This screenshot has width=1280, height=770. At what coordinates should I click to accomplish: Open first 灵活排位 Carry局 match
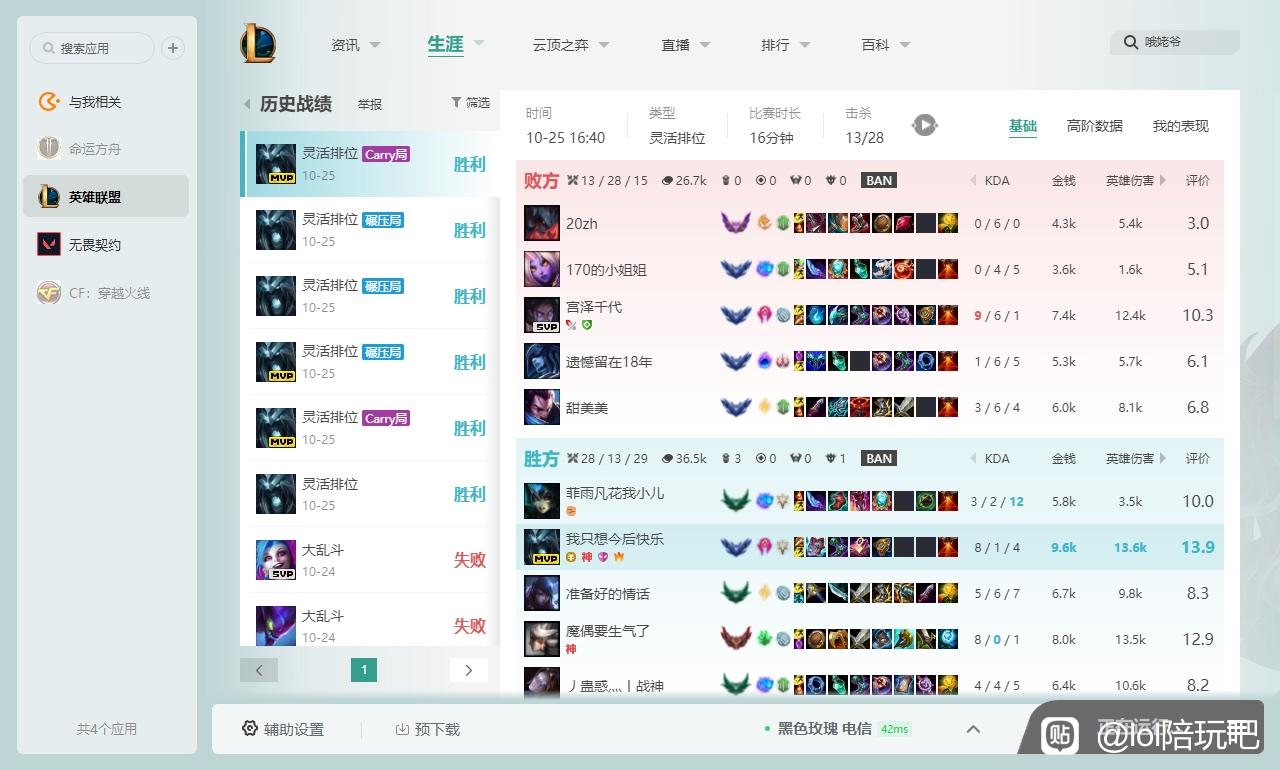[370, 164]
